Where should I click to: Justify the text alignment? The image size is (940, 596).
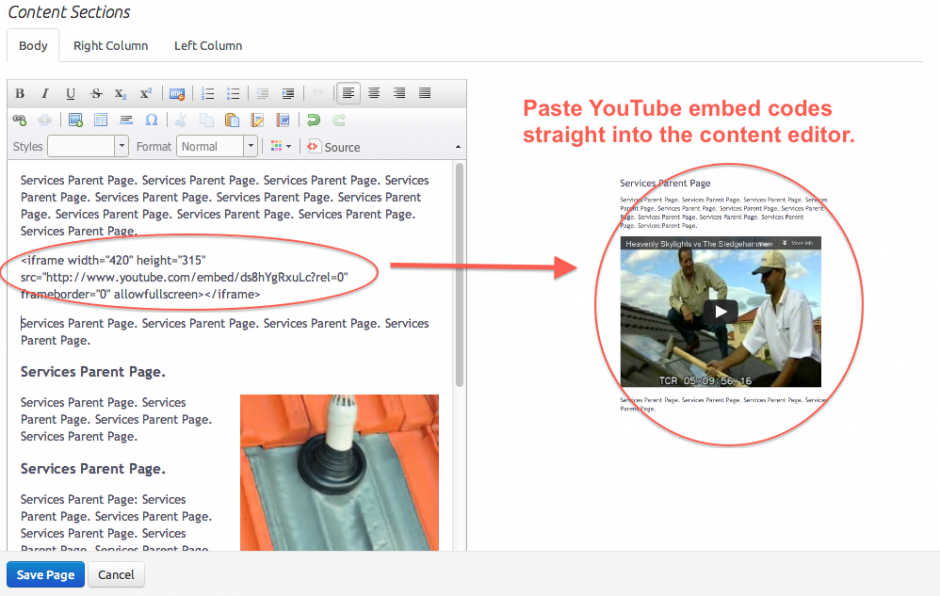424,93
